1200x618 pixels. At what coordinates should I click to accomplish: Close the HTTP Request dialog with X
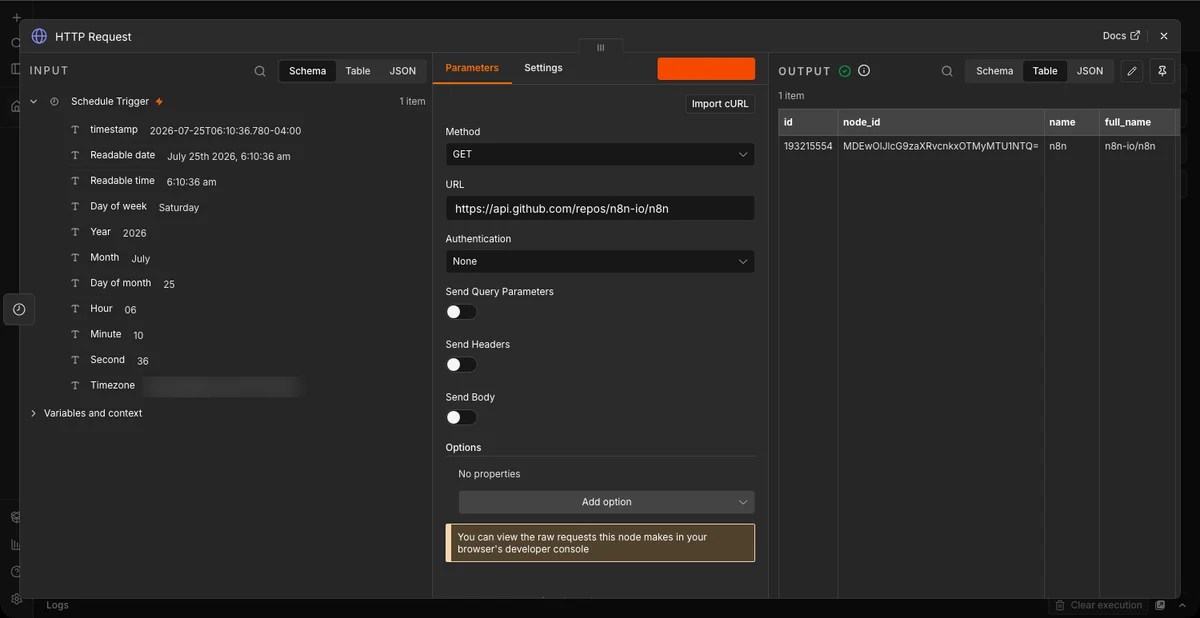(x=1164, y=36)
